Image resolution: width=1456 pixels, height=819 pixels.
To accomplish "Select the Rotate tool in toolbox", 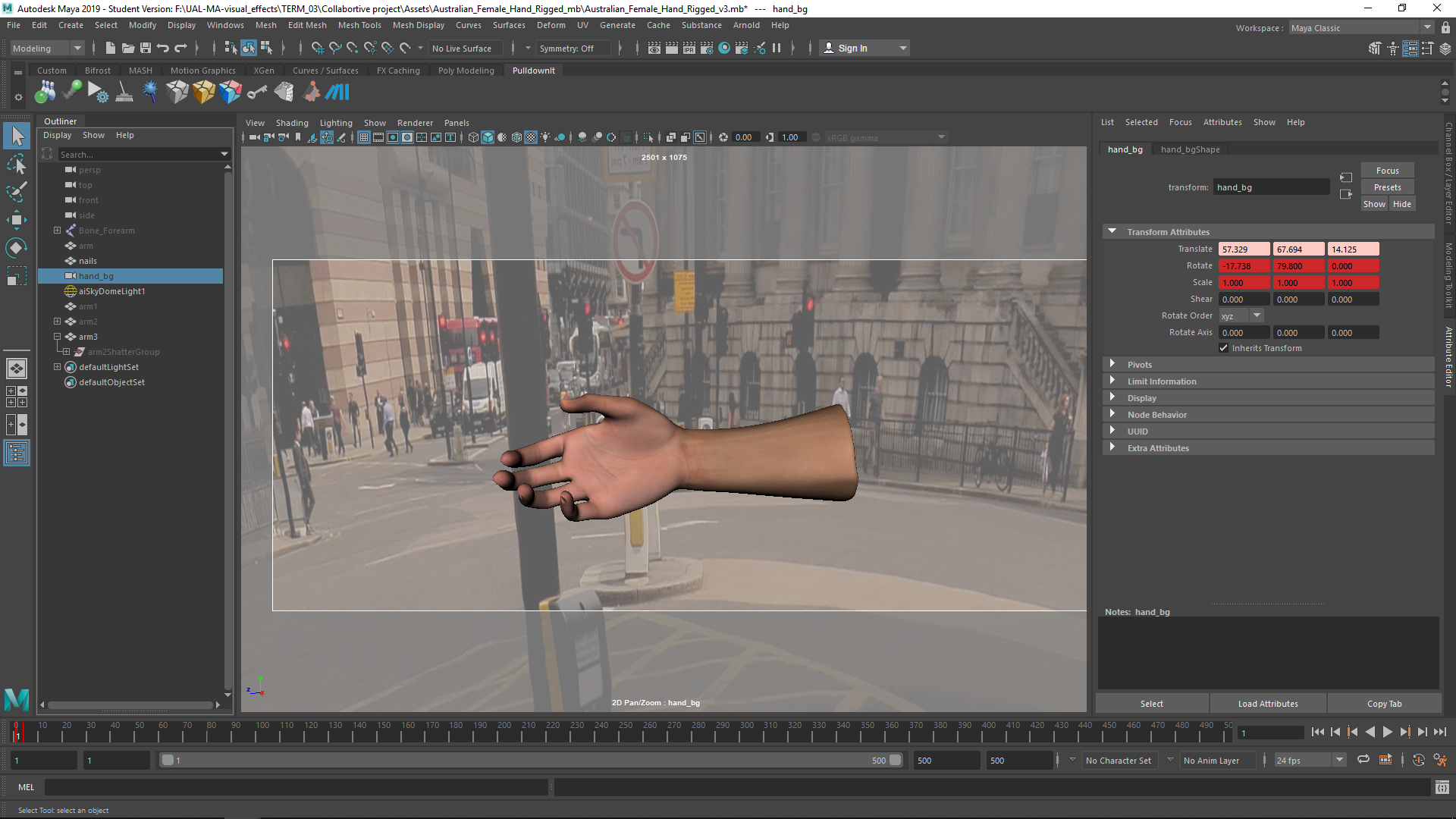I will [17, 248].
